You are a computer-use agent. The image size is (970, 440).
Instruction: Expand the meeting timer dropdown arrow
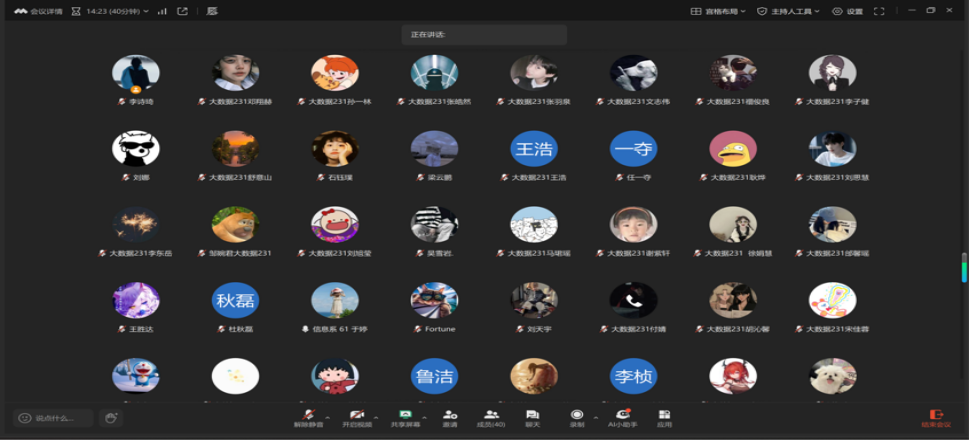[x=147, y=11]
